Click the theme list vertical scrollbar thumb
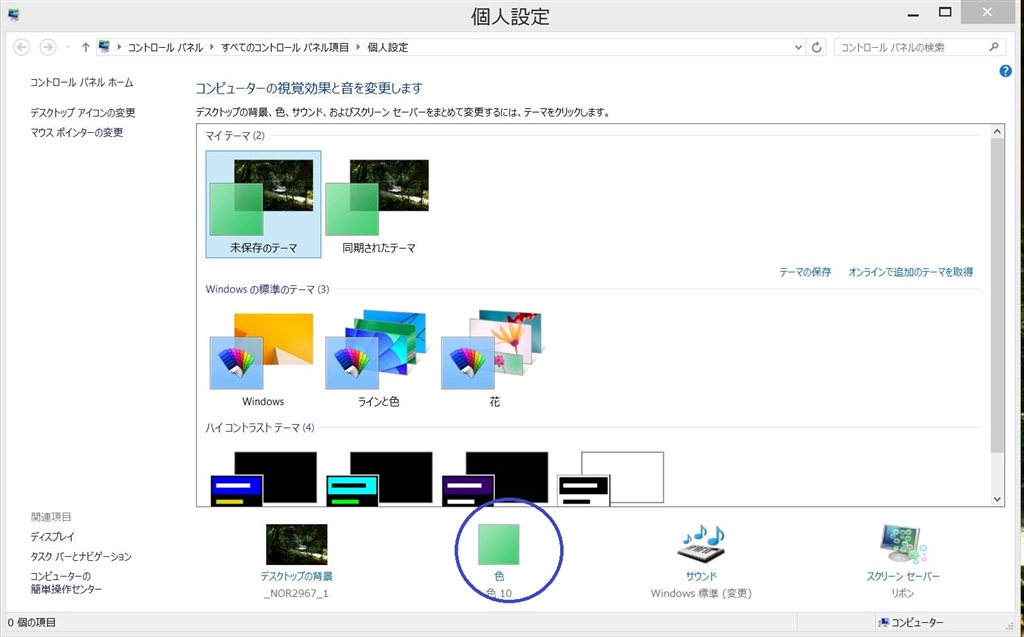1024x637 pixels. (x=997, y=295)
